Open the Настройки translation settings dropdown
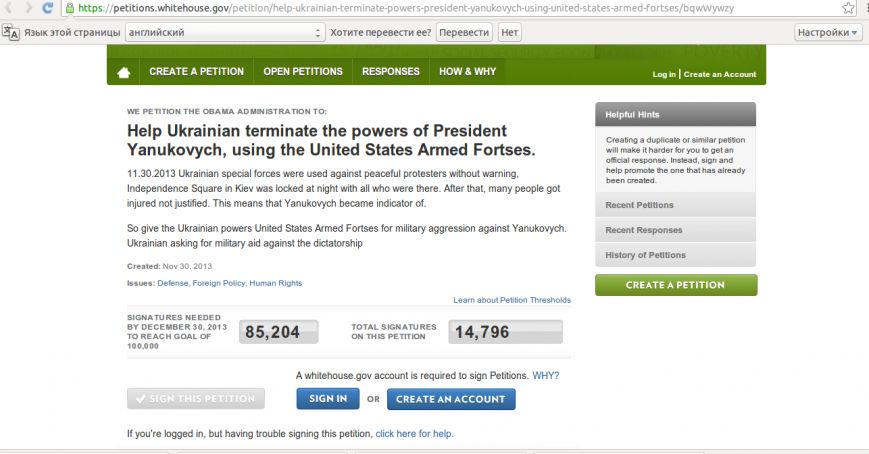Viewport: 869px width, 454px height. [827, 32]
